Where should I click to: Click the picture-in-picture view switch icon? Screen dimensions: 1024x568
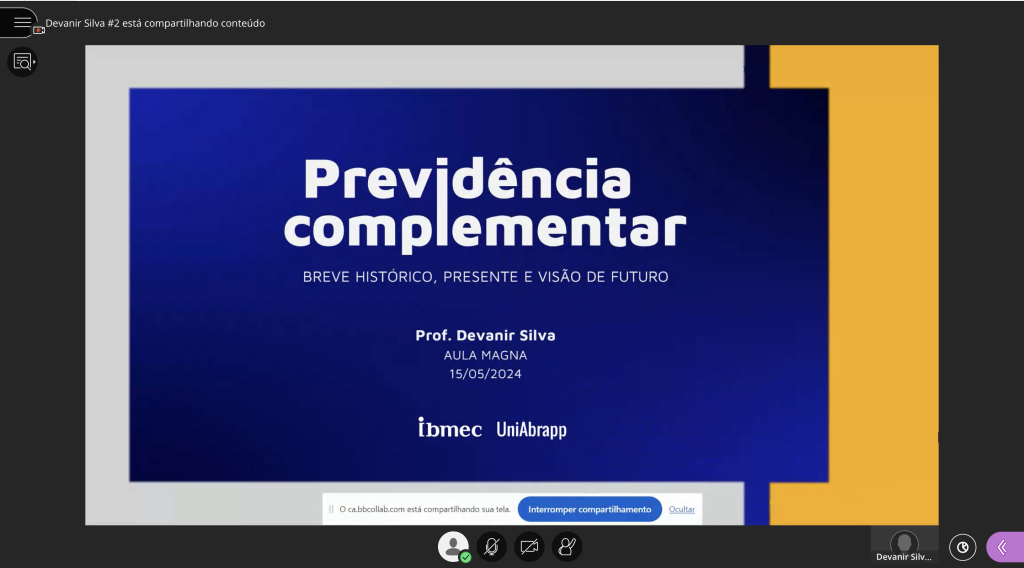click(963, 547)
